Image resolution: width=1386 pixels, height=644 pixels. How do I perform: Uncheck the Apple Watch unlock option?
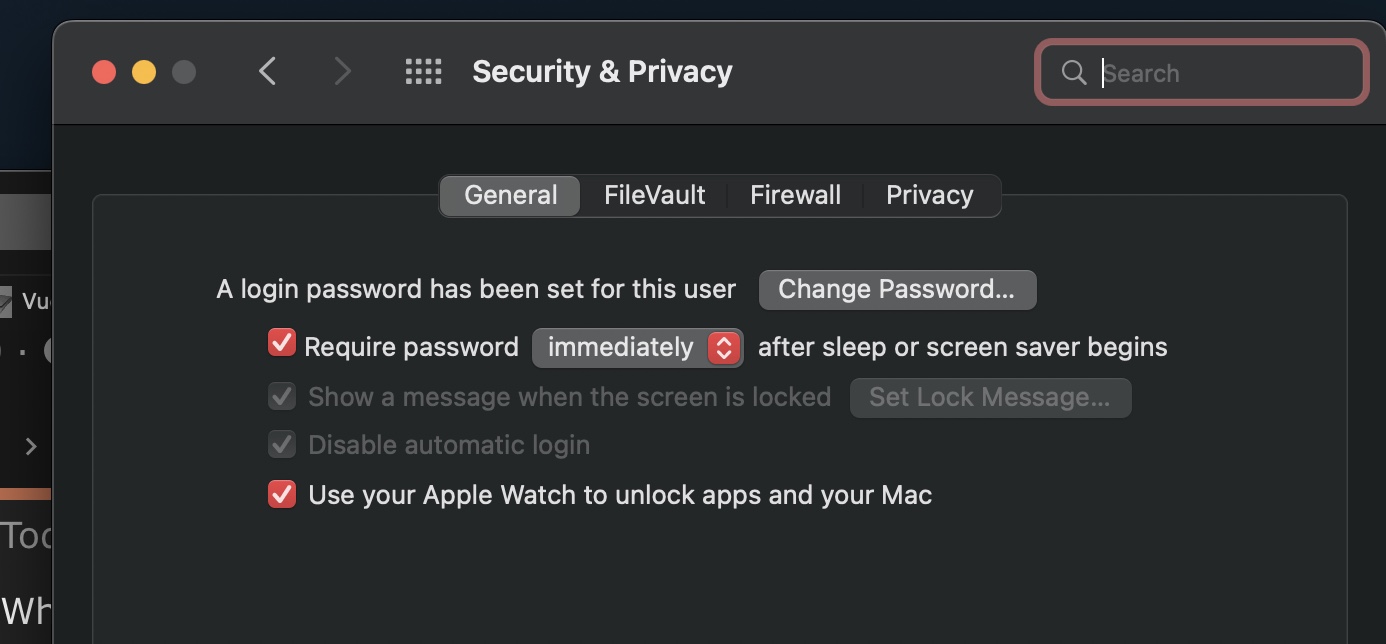282,494
